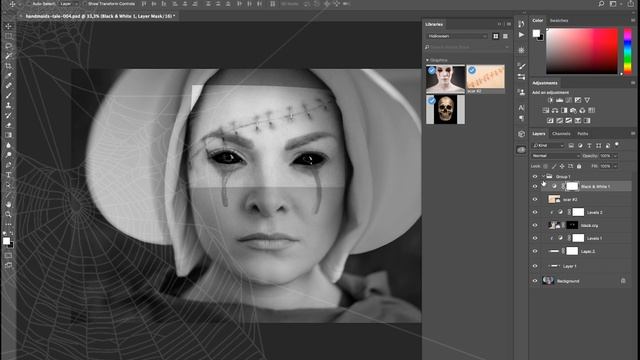Image resolution: width=640 pixels, height=360 pixels.
Task: Switch to the Swatches tab
Action: pyautogui.click(x=559, y=20)
